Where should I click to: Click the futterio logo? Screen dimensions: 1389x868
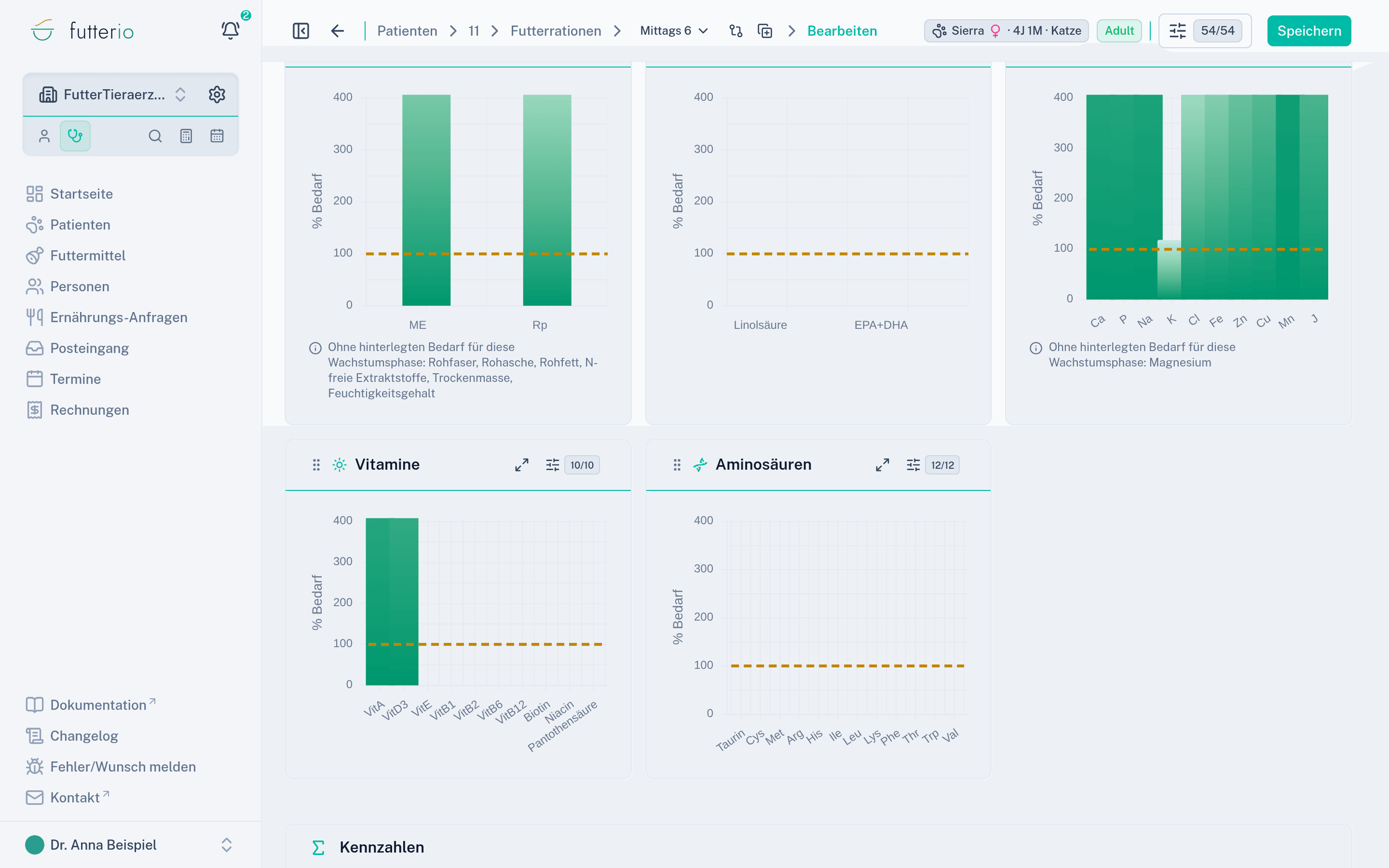82,30
